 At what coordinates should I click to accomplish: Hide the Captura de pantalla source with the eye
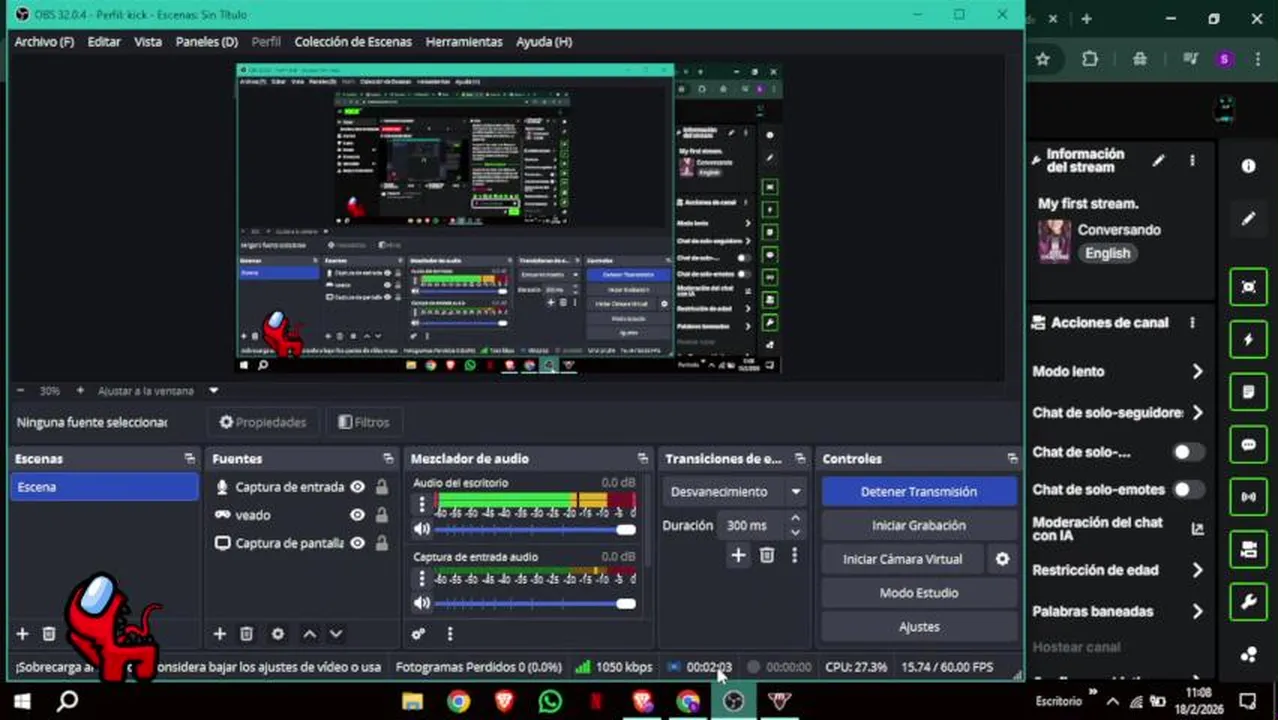[x=357, y=543]
